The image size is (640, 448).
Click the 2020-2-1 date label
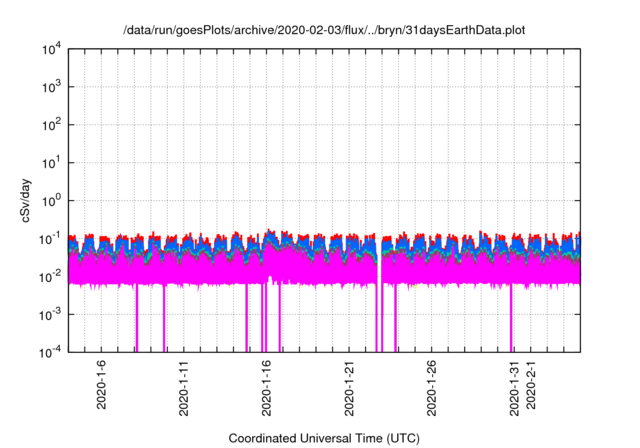531,384
